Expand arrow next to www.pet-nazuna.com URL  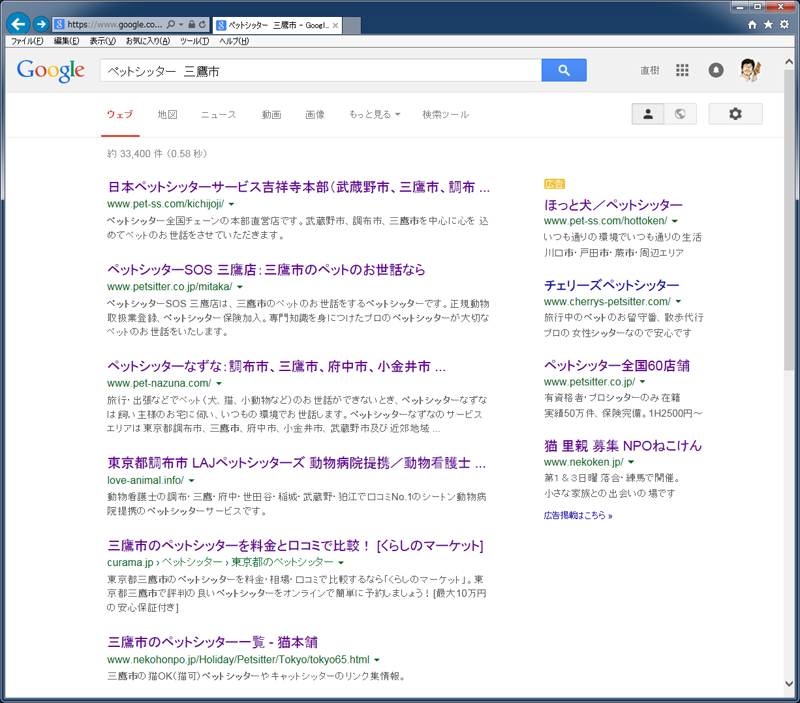(x=219, y=383)
